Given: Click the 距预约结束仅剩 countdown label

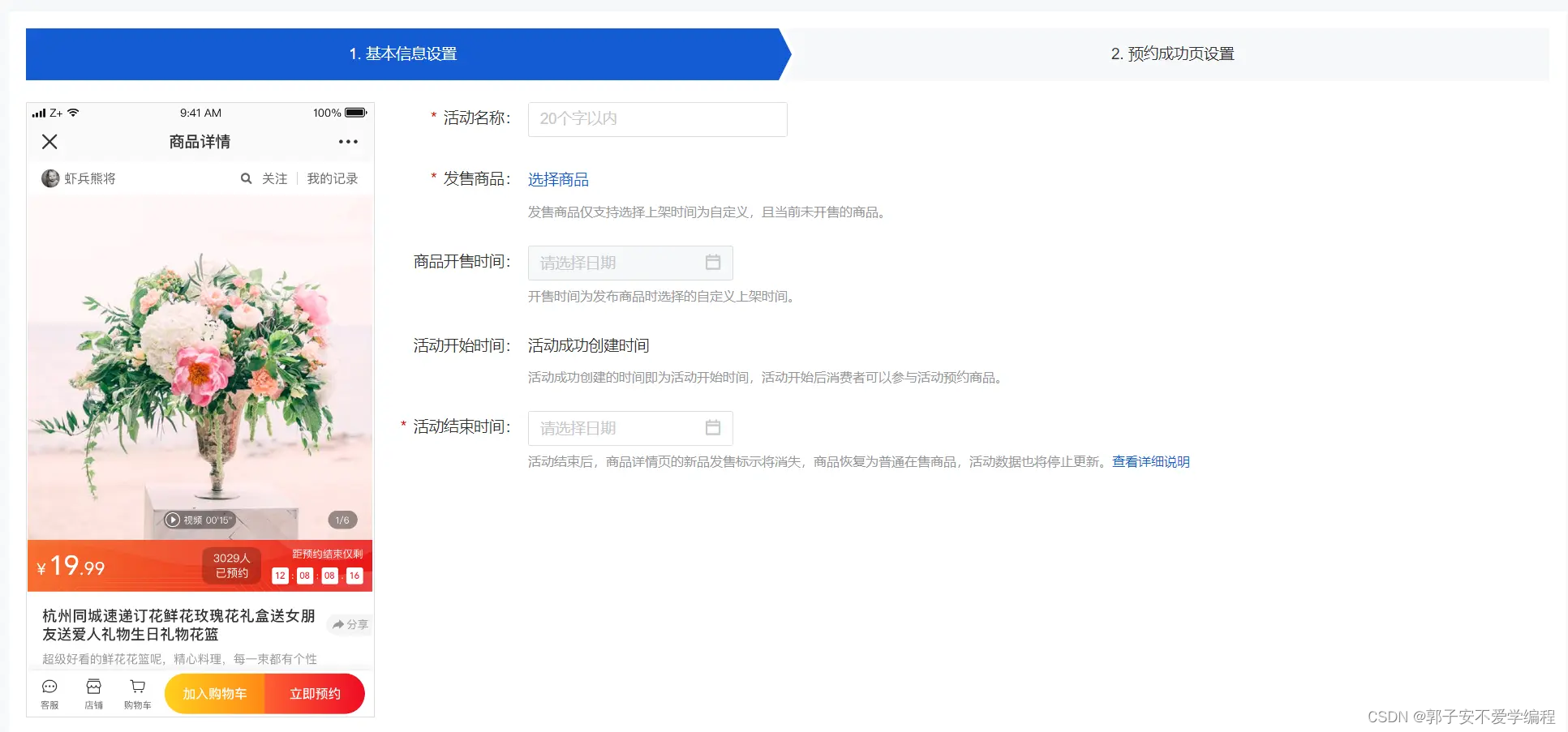Looking at the screenshot, I should click(x=327, y=554).
